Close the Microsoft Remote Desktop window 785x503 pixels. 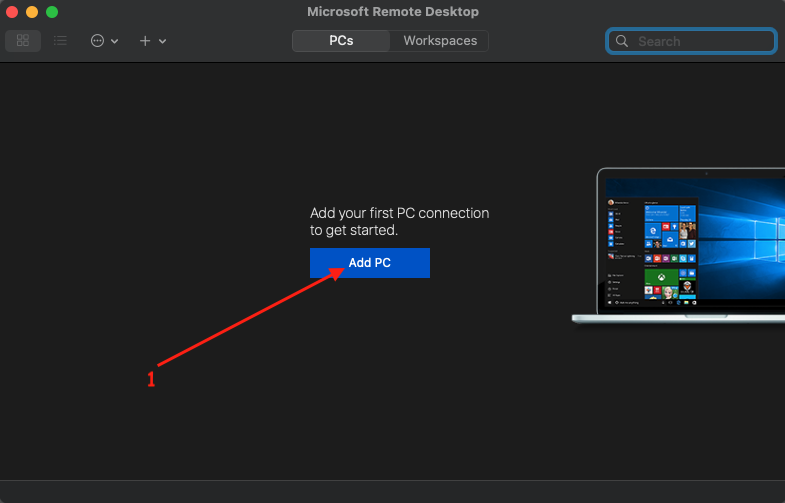[x=12, y=12]
